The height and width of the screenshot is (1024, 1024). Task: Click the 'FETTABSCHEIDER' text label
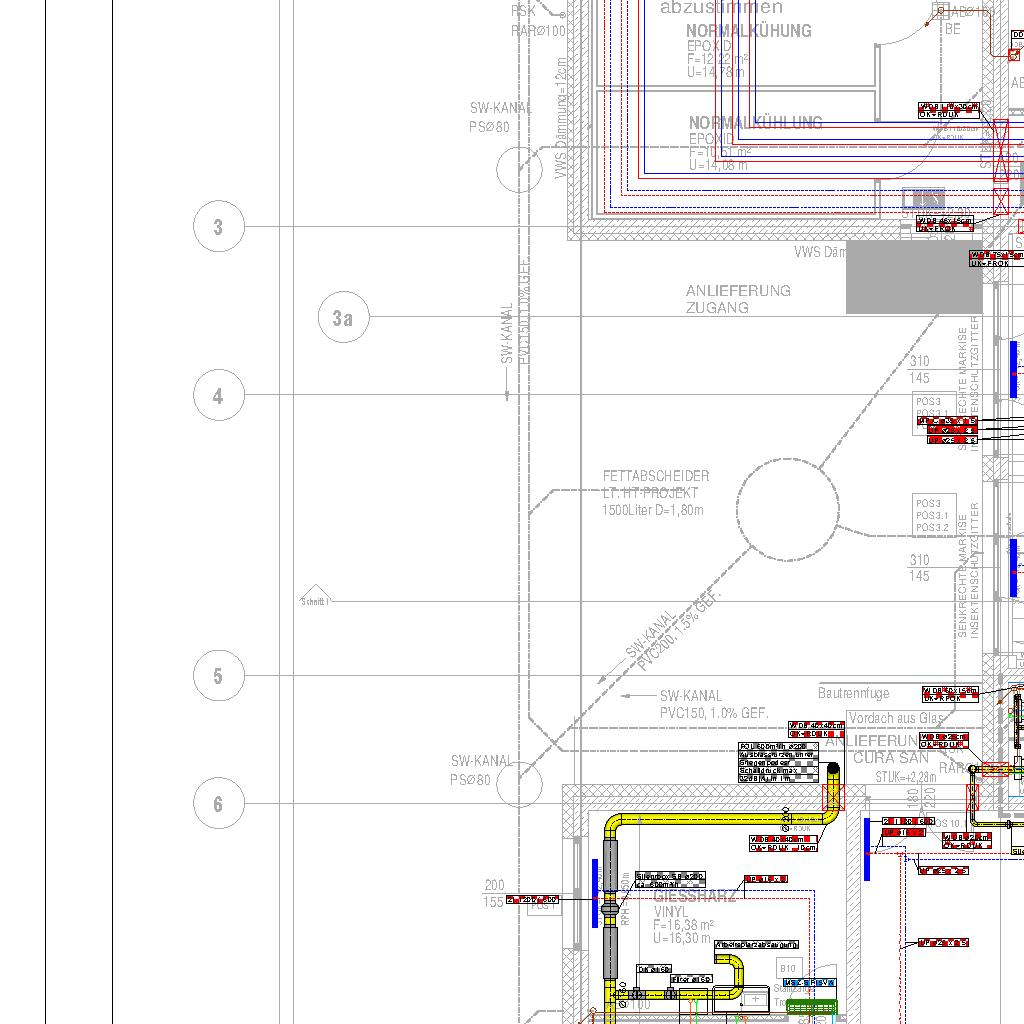point(656,476)
